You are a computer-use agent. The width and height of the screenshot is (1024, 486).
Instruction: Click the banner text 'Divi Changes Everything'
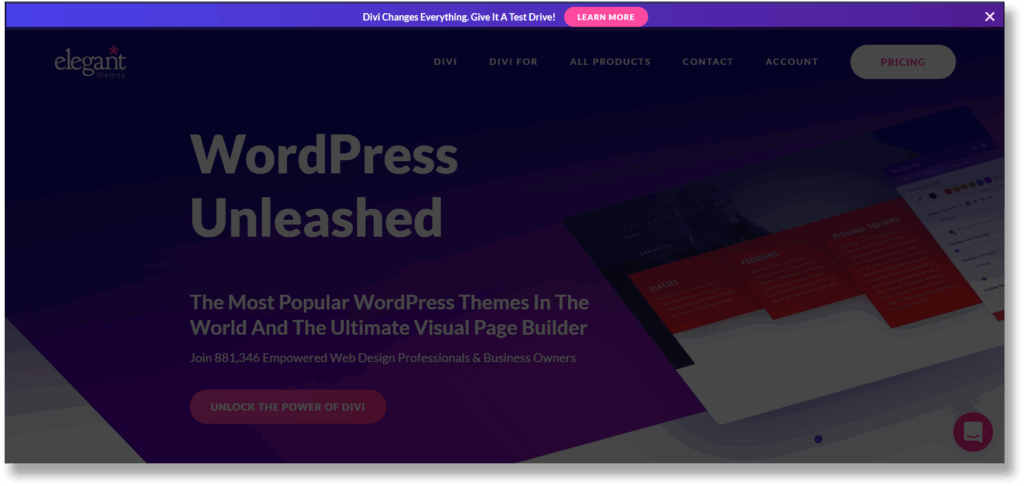click(458, 17)
